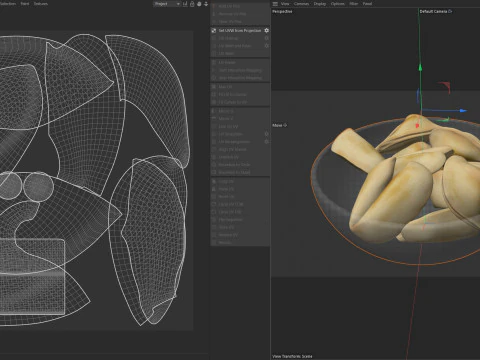Open options gear for Set UVW from Projection
This screenshot has width=480, height=360.
tap(266, 30)
